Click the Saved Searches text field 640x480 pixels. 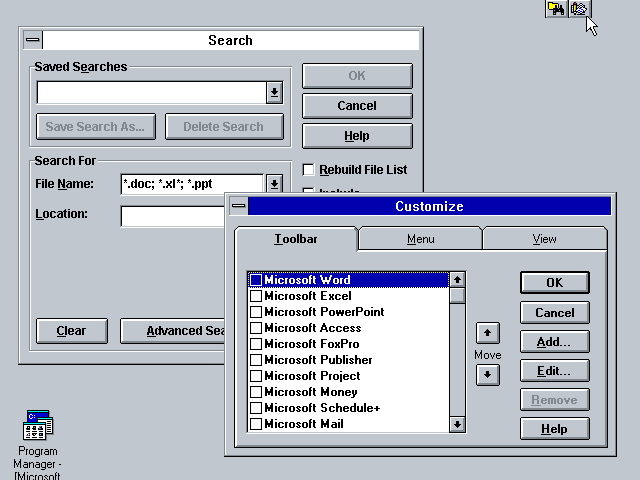tap(151, 92)
